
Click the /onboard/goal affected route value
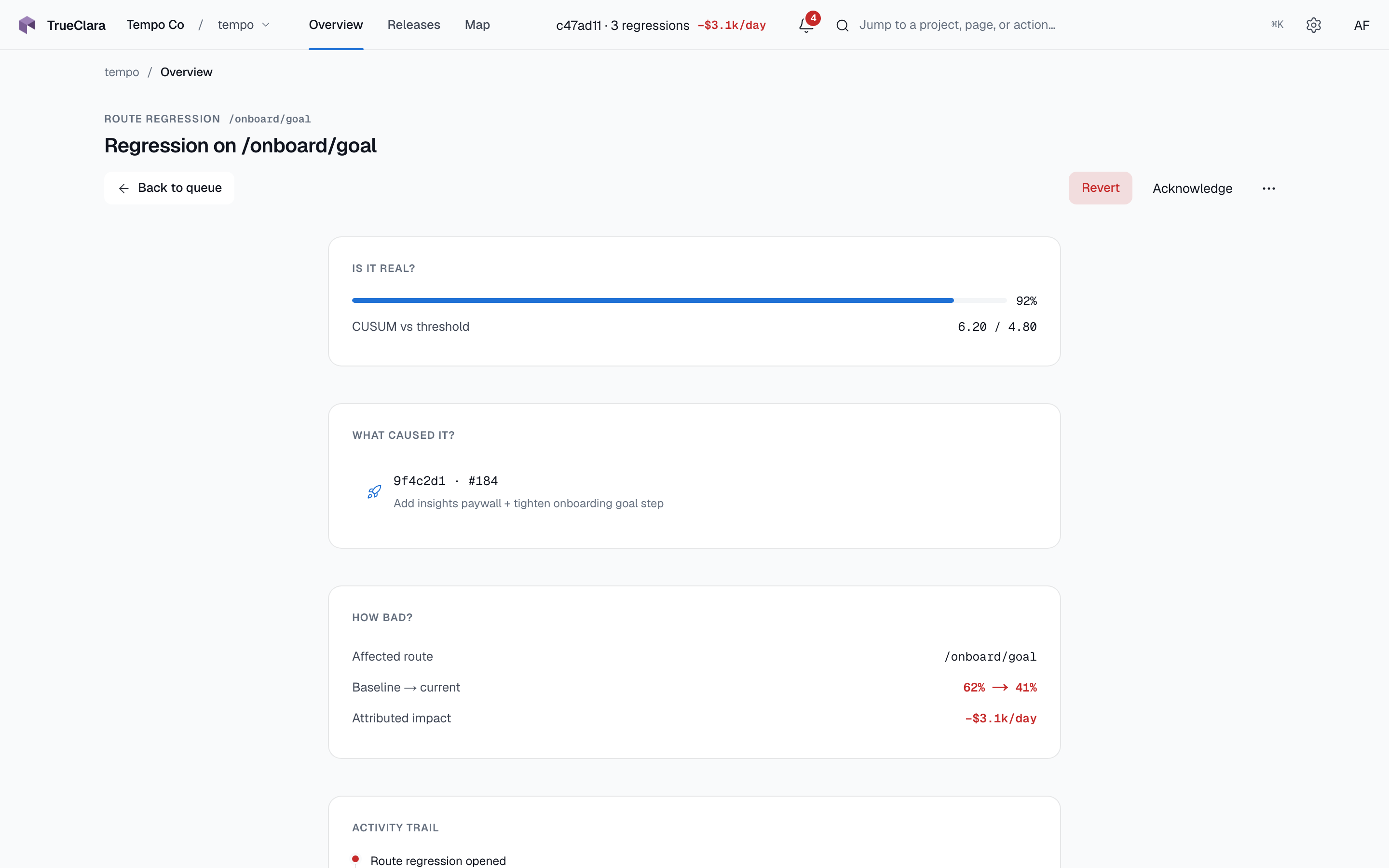pos(991,657)
